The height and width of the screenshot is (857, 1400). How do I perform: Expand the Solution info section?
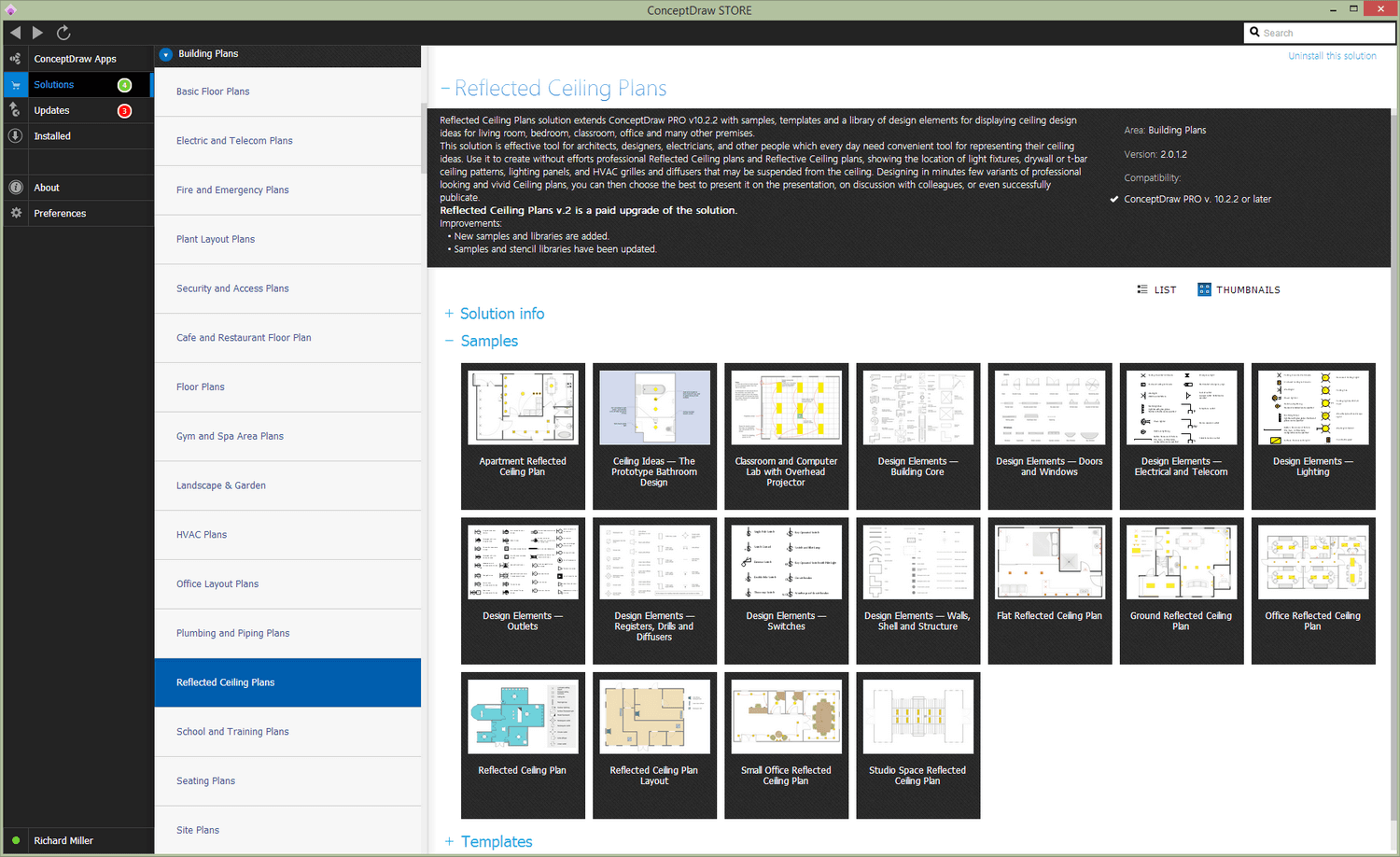(x=449, y=314)
